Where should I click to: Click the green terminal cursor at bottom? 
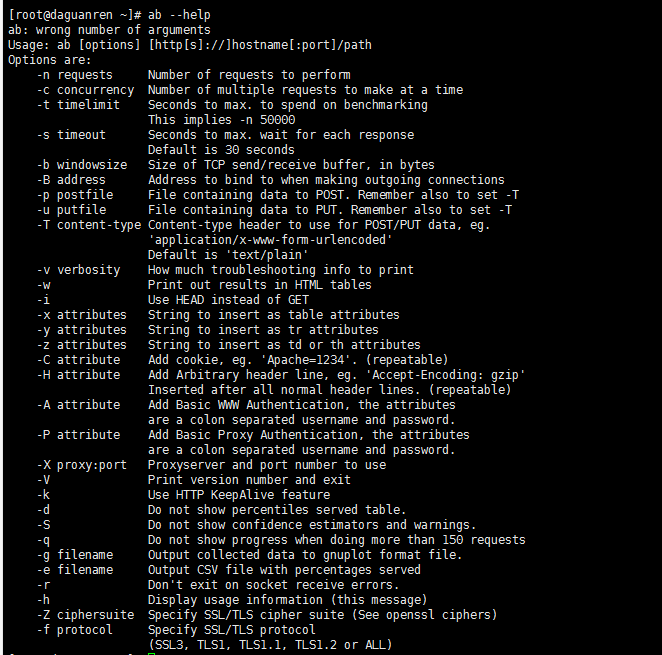tap(152, 654)
